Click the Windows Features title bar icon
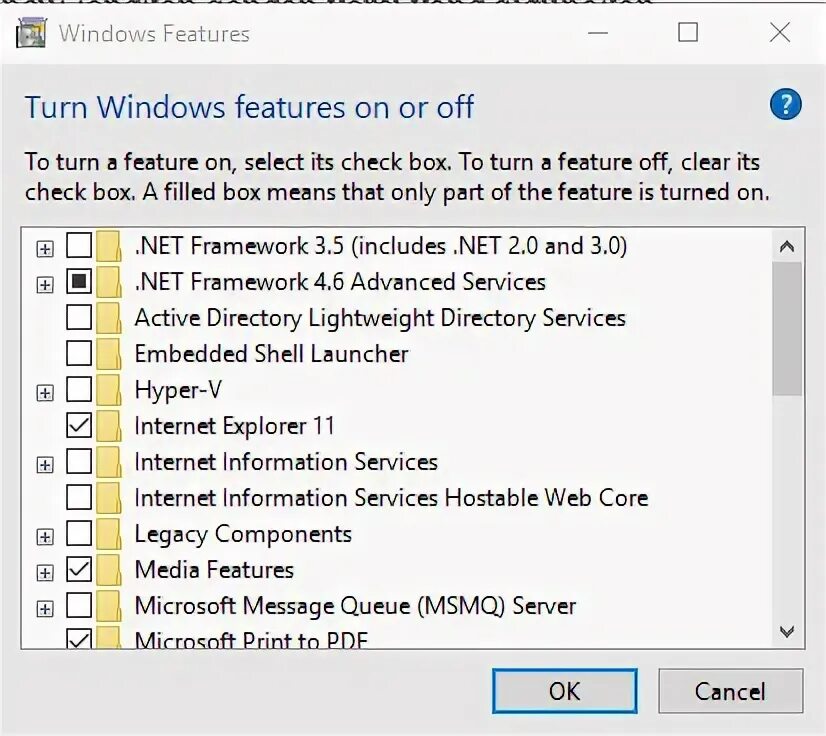Screen dimensions: 826x736 (32, 33)
